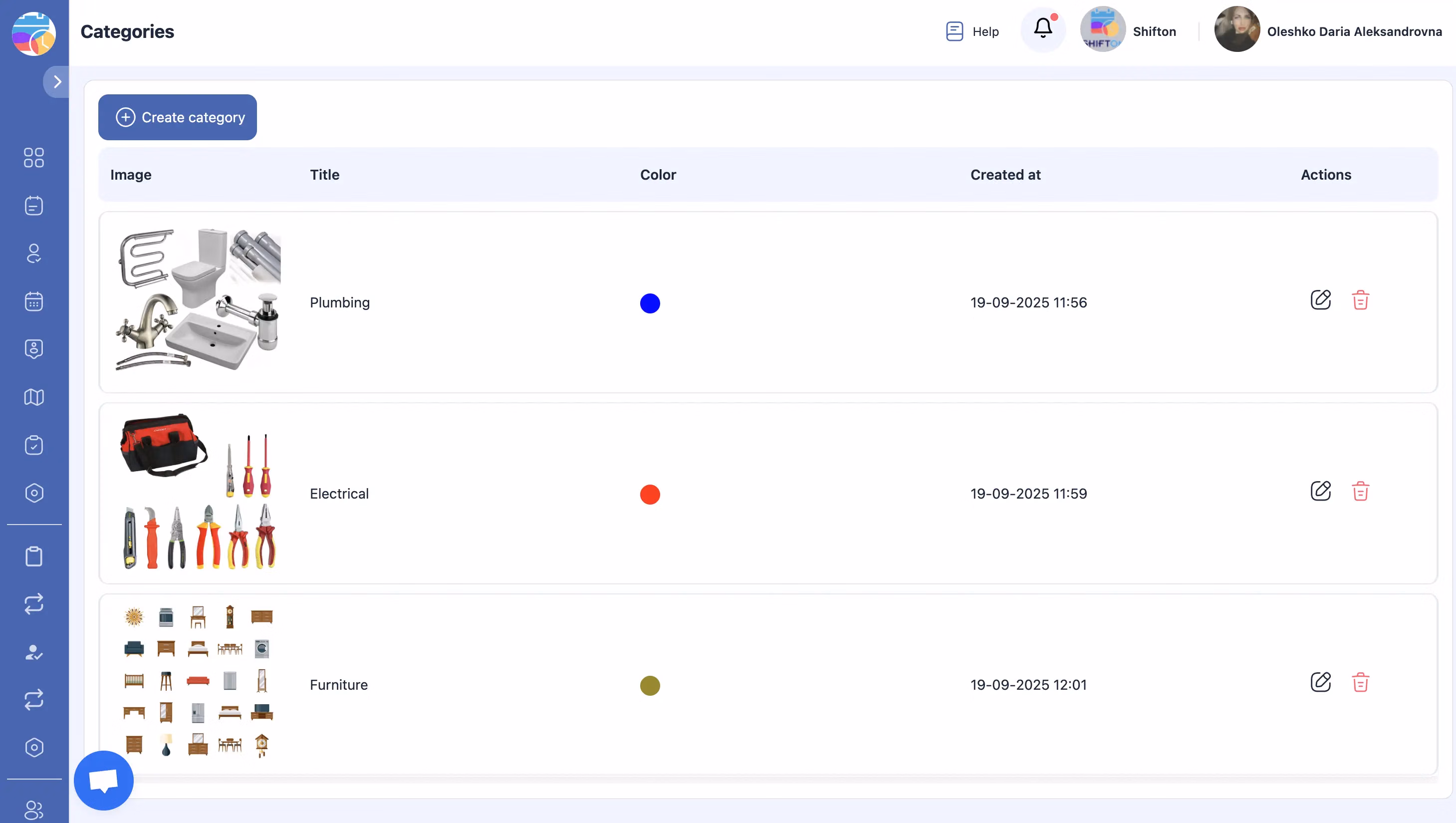Click the edit icon for Plumbing
1456x823 pixels.
click(1320, 300)
